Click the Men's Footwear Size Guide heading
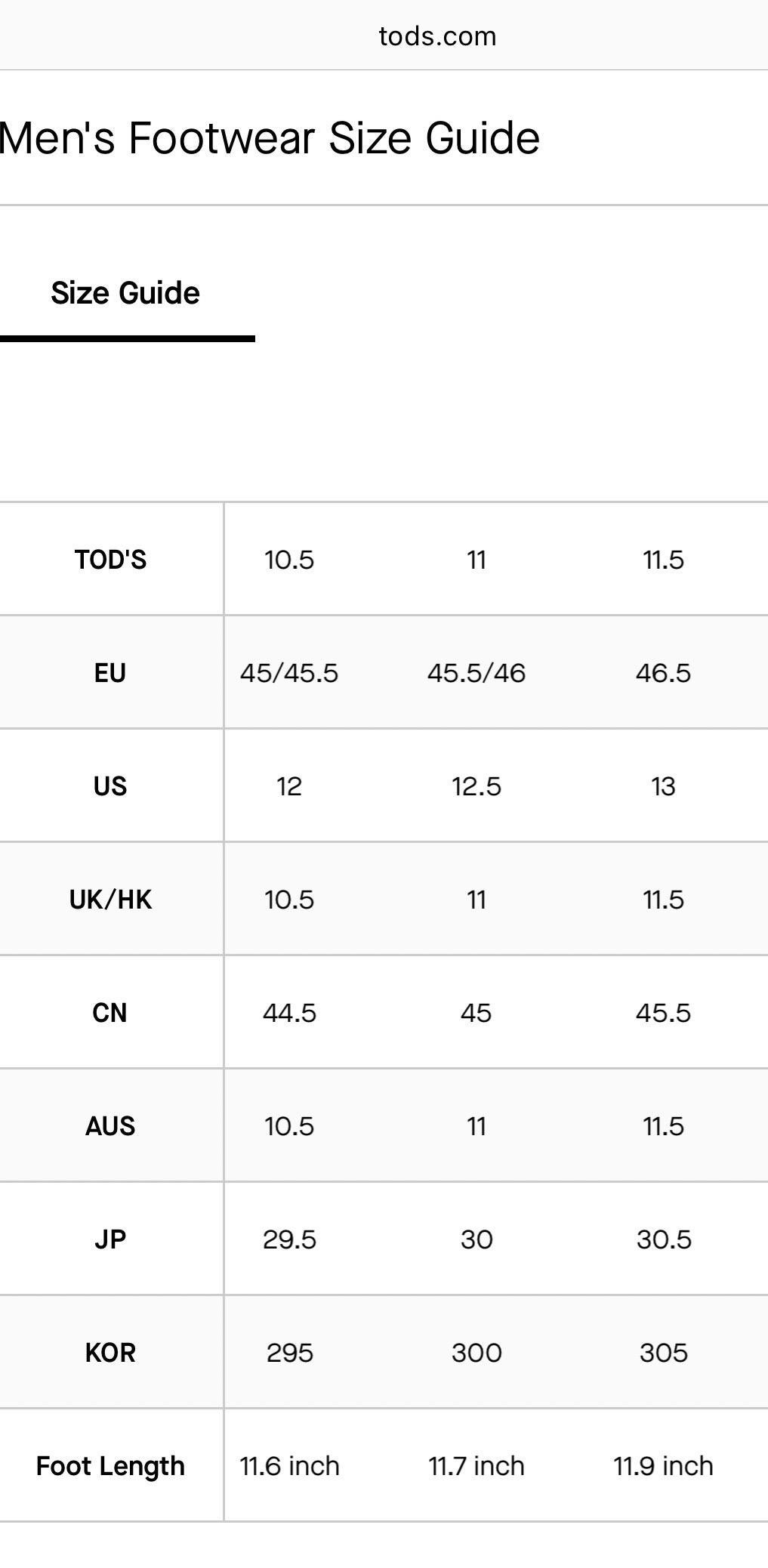 click(270, 138)
